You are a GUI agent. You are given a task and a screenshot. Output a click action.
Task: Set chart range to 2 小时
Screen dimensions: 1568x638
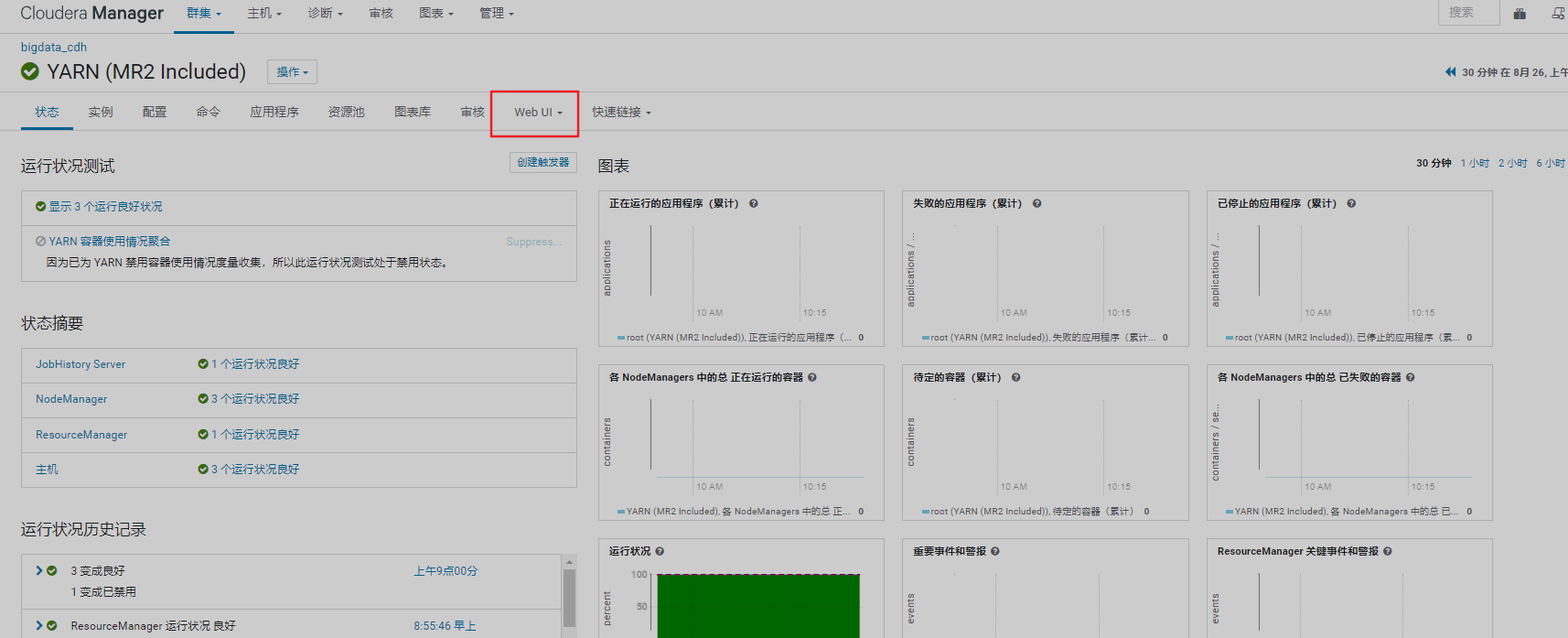(1513, 163)
